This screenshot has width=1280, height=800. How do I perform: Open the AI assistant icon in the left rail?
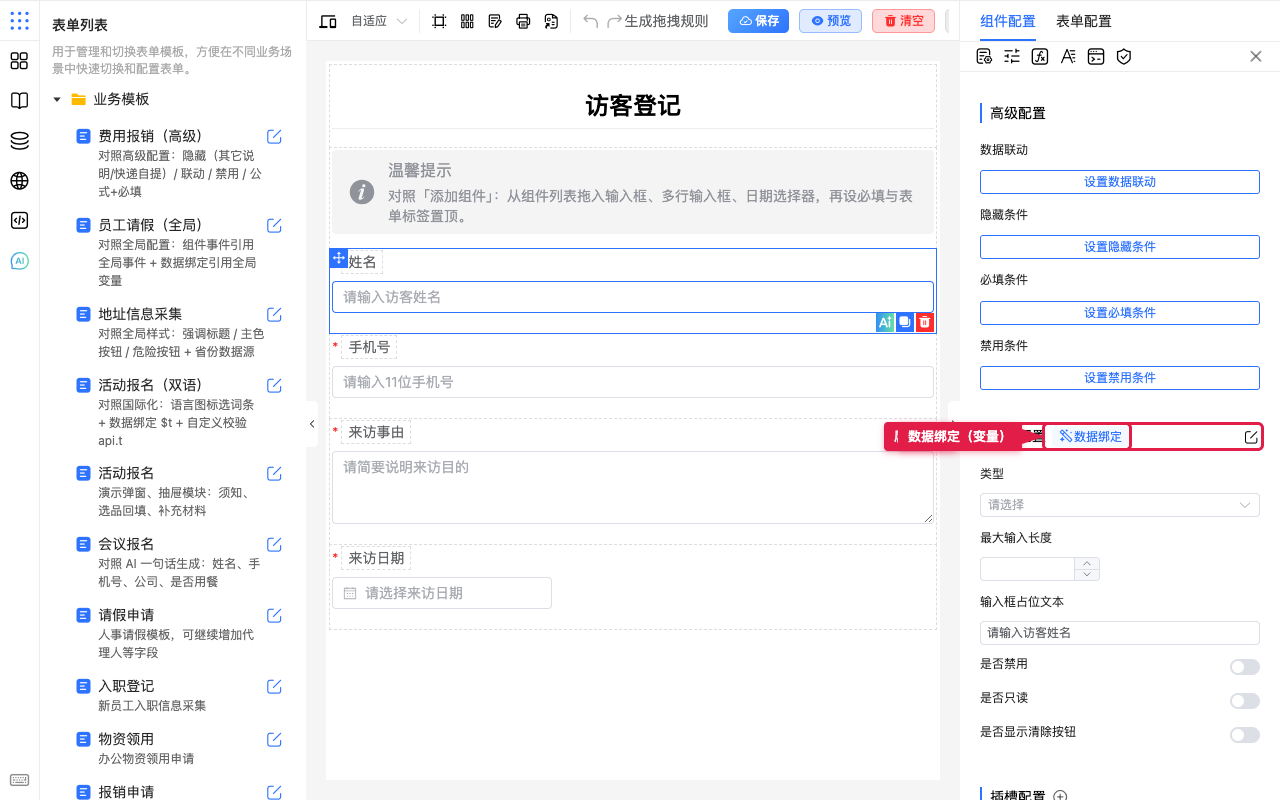tap(19, 261)
